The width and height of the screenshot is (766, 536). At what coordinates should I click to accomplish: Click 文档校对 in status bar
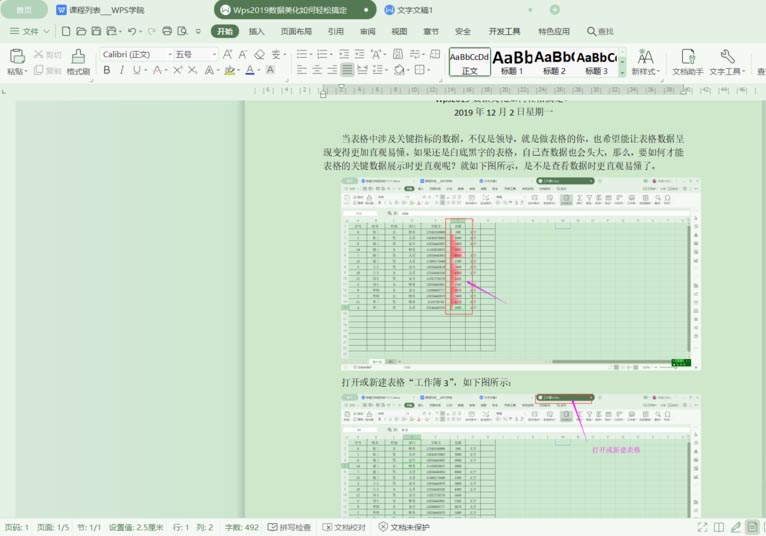coord(344,527)
